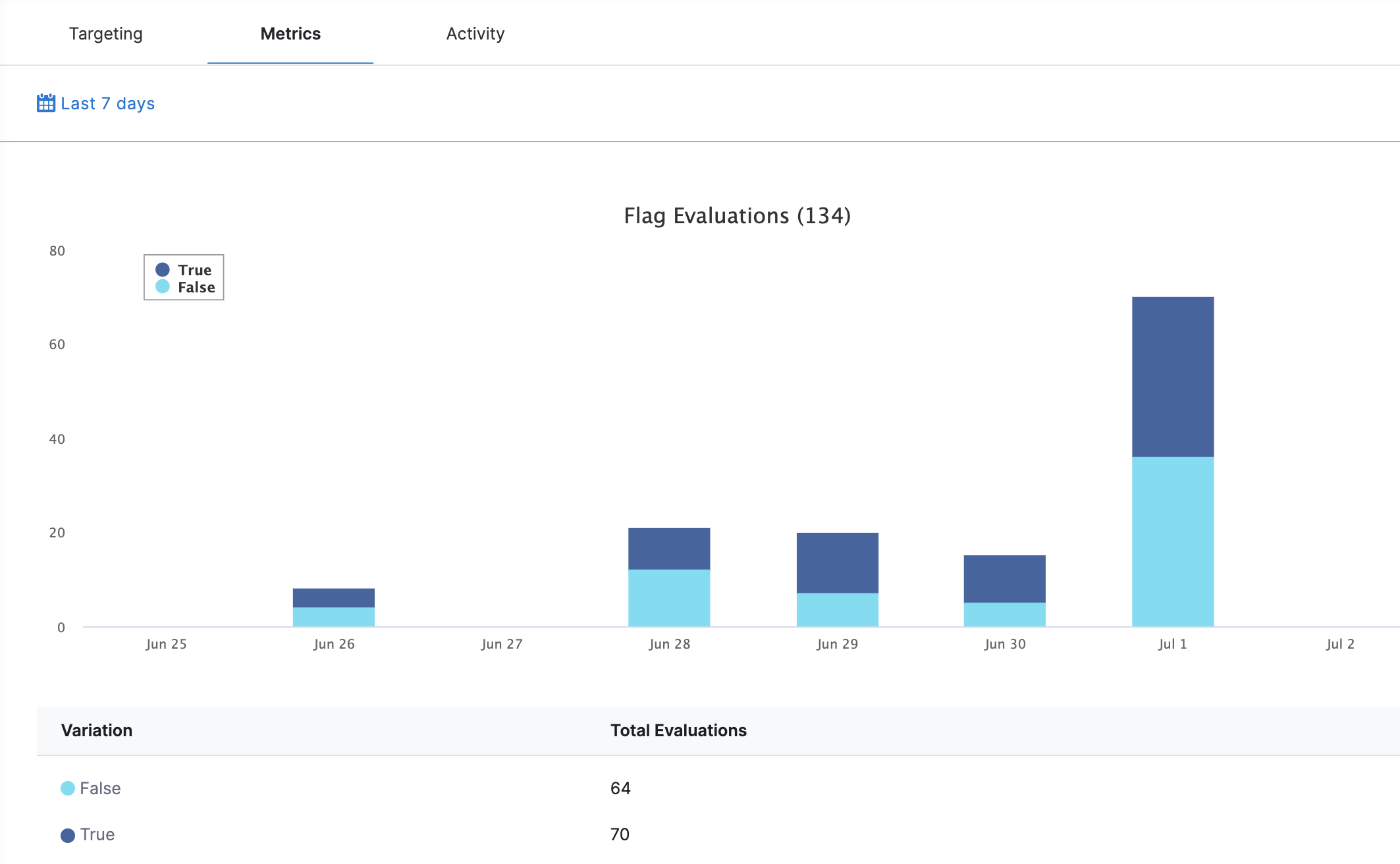Select the Metrics tab

click(290, 34)
